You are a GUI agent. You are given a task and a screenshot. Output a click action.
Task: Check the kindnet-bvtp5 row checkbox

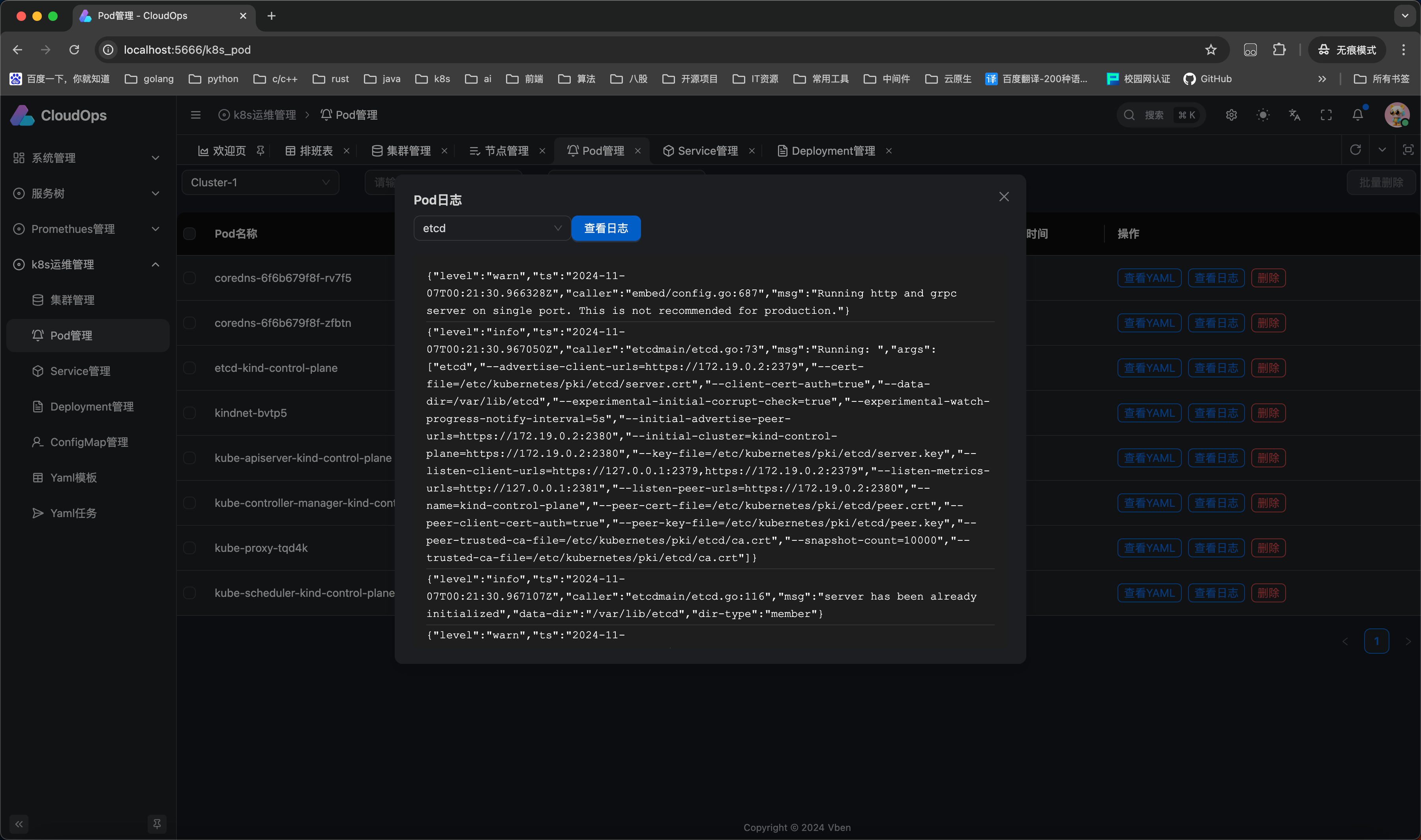[x=189, y=412]
